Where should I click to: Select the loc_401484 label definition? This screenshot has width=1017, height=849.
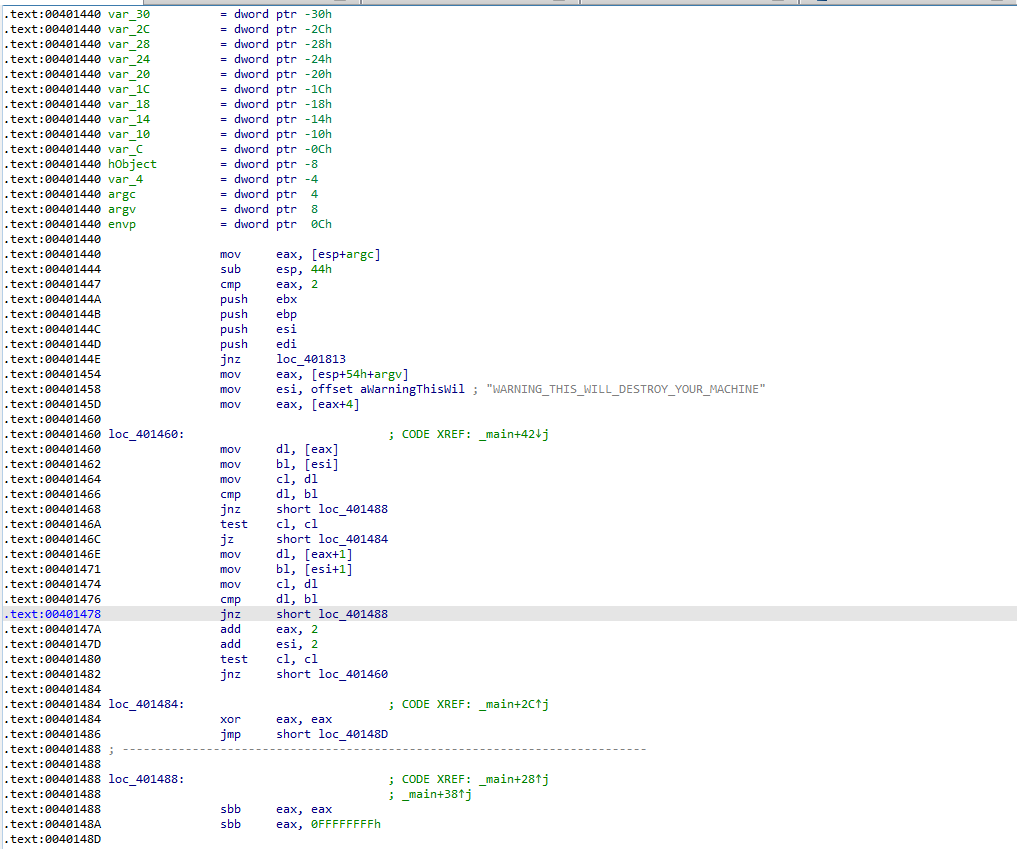coord(146,704)
